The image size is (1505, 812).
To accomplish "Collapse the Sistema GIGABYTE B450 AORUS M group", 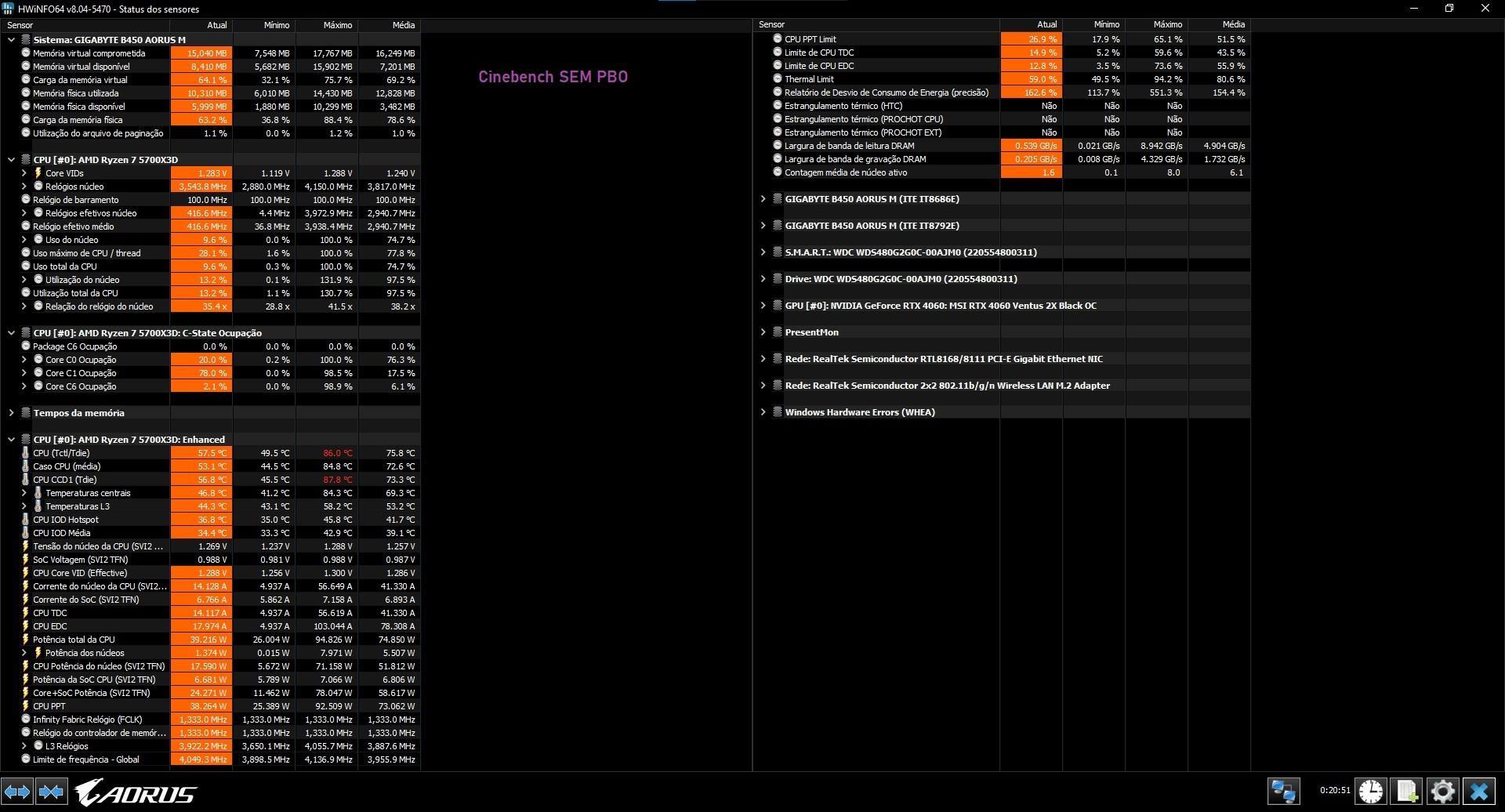I will click(x=11, y=40).
